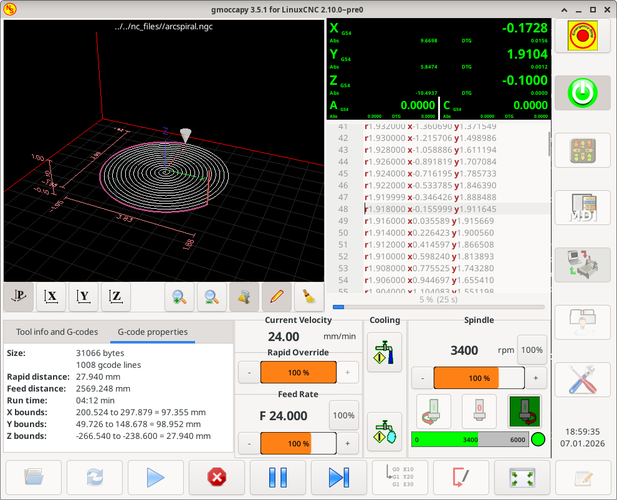Clear the live plot with the broom
The height and width of the screenshot is (500, 617).
coord(309,296)
